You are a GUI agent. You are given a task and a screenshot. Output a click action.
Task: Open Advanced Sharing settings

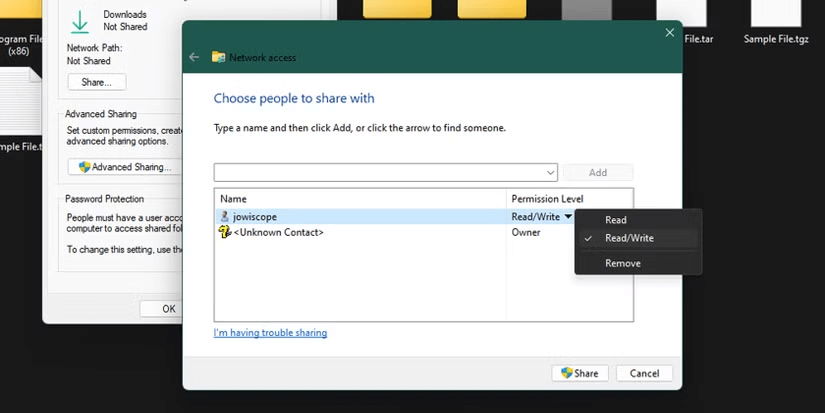125,167
